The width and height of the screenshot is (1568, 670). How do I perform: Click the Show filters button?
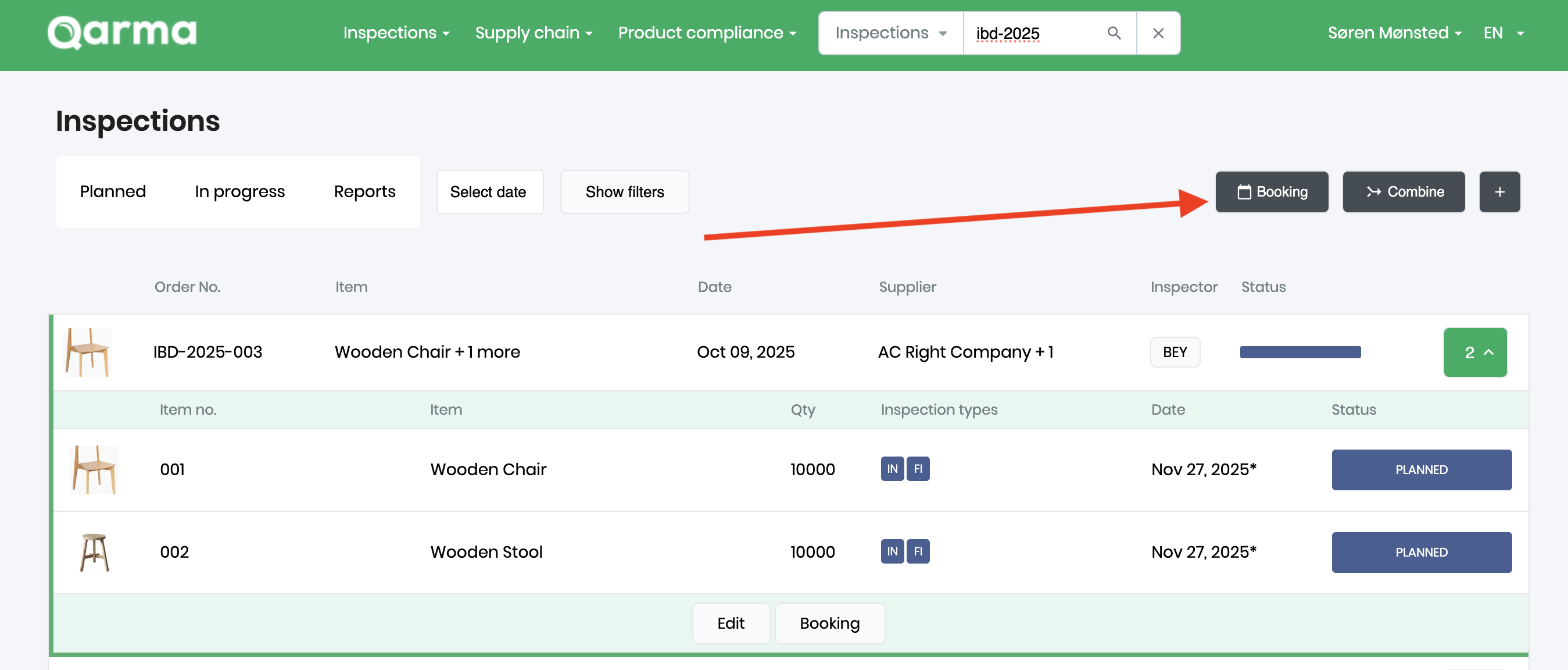point(625,192)
